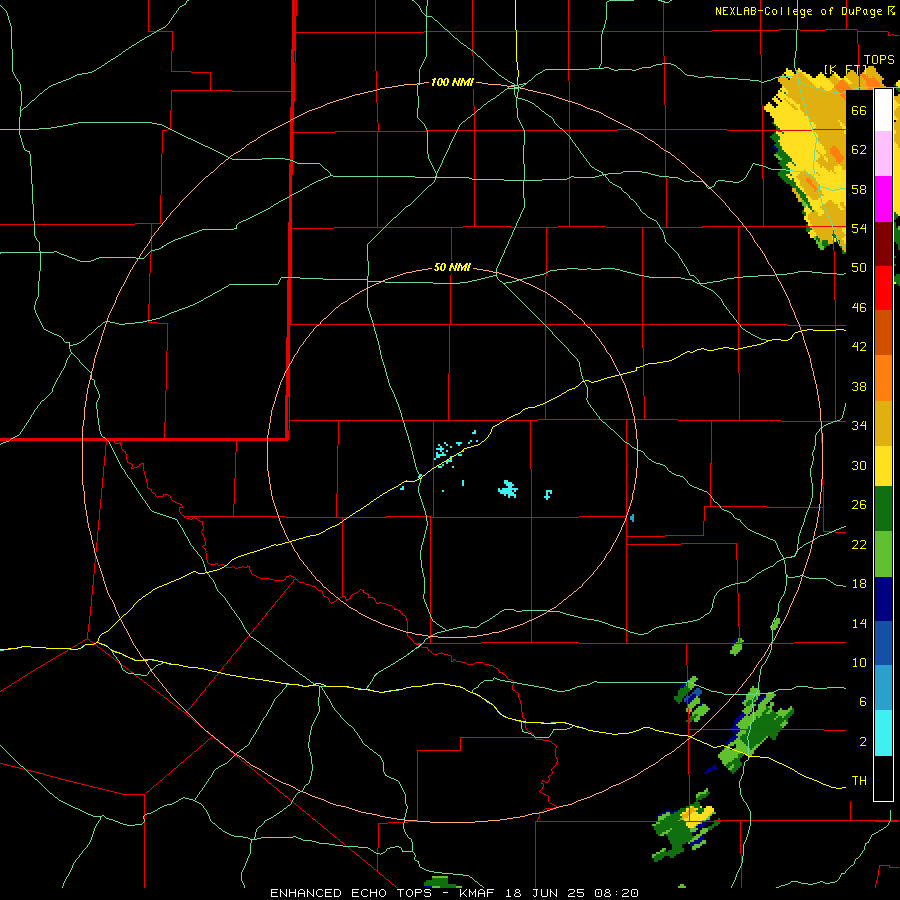This screenshot has width=900, height=900.
Task: Click the TH legend label
Action: pos(859,781)
